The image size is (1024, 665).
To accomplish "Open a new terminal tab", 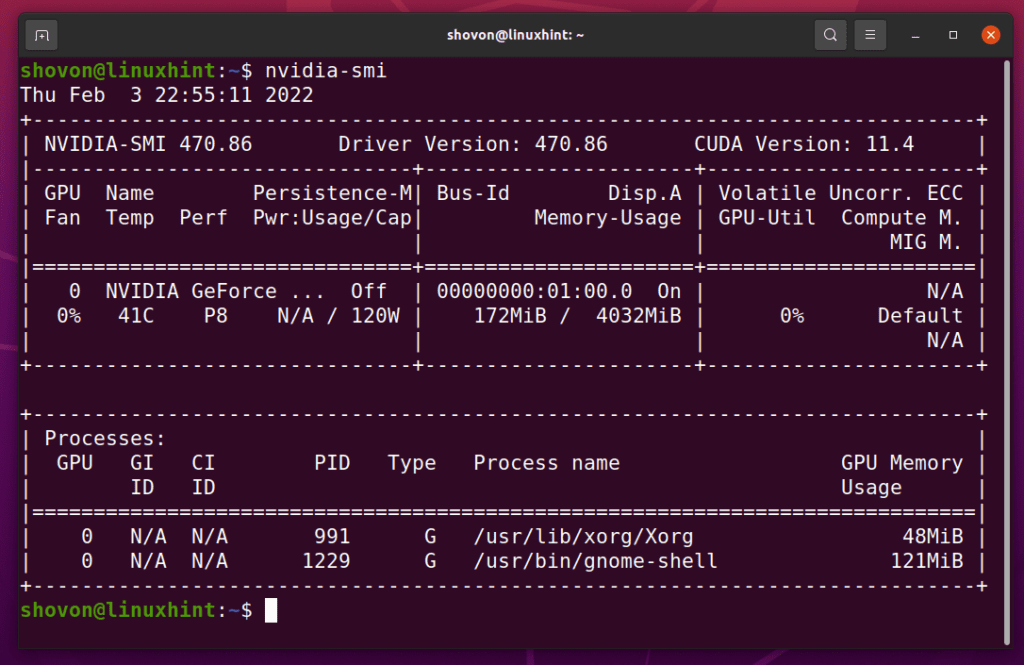I will point(40,34).
